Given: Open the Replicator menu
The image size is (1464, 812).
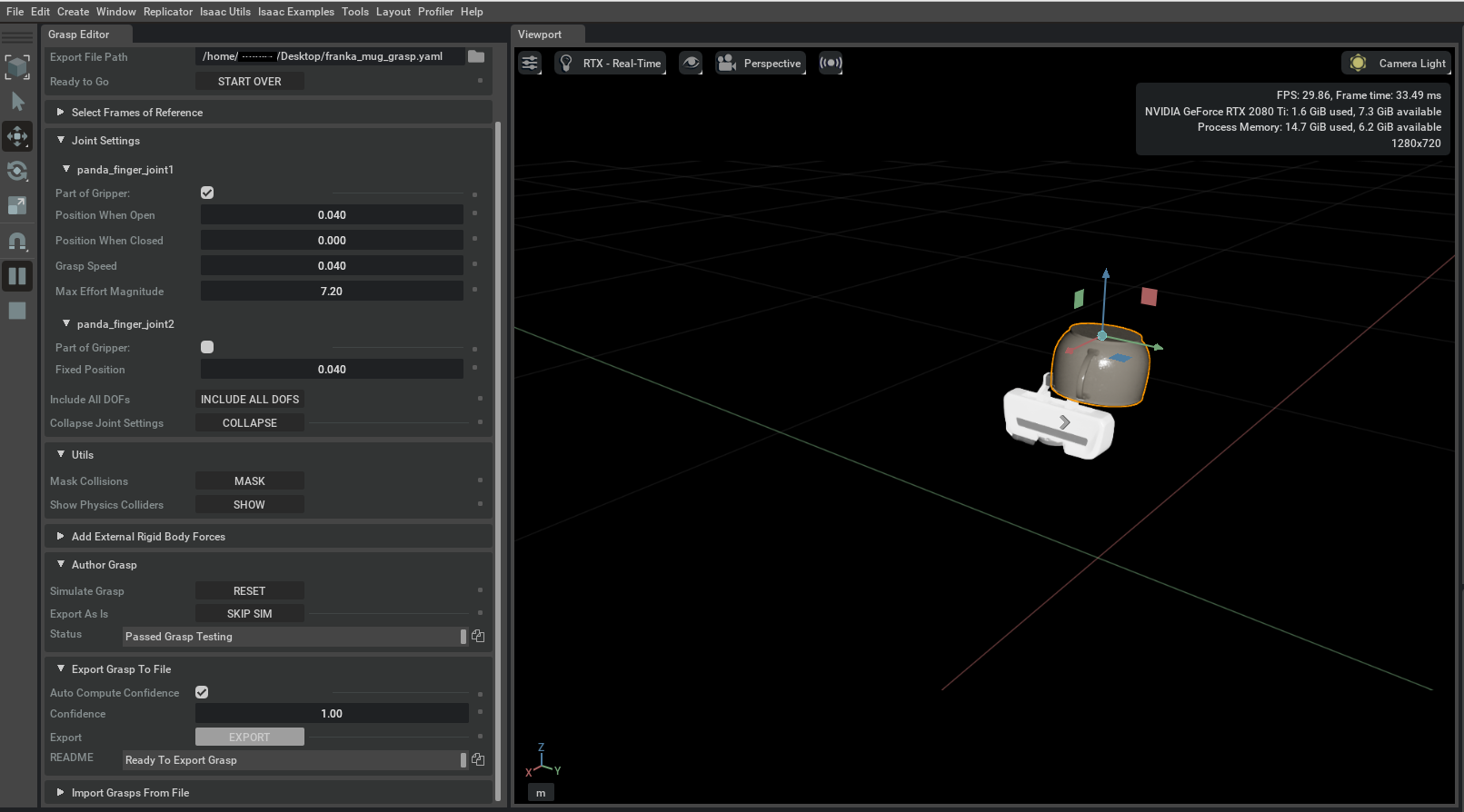Looking at the screenshot, I should (x=167, y=12).
